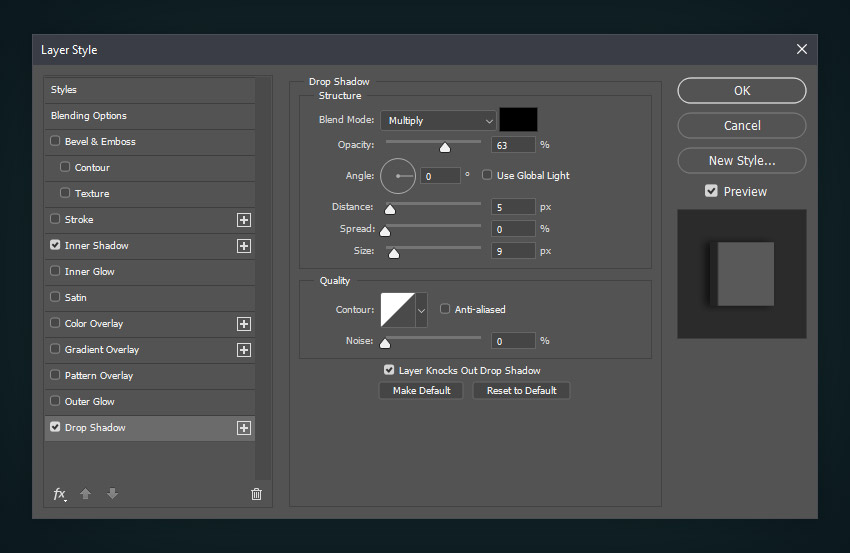Click the Make Default button

pos(421,390)
